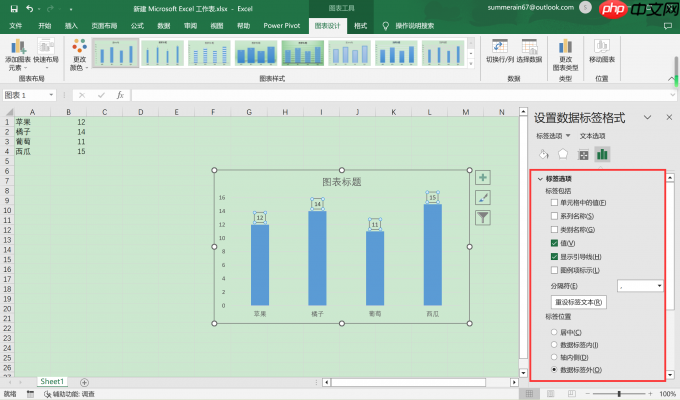Select first chart style thumbnail
Viewport: 680px width, 400px height.
[x=115, y=53]
